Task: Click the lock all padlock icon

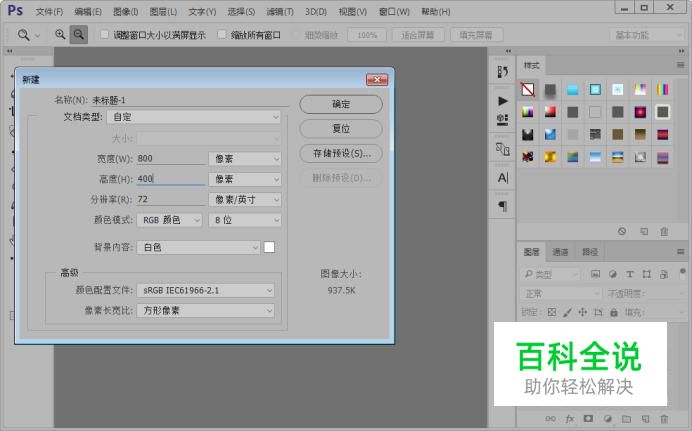Action: [x=614, y=312]
